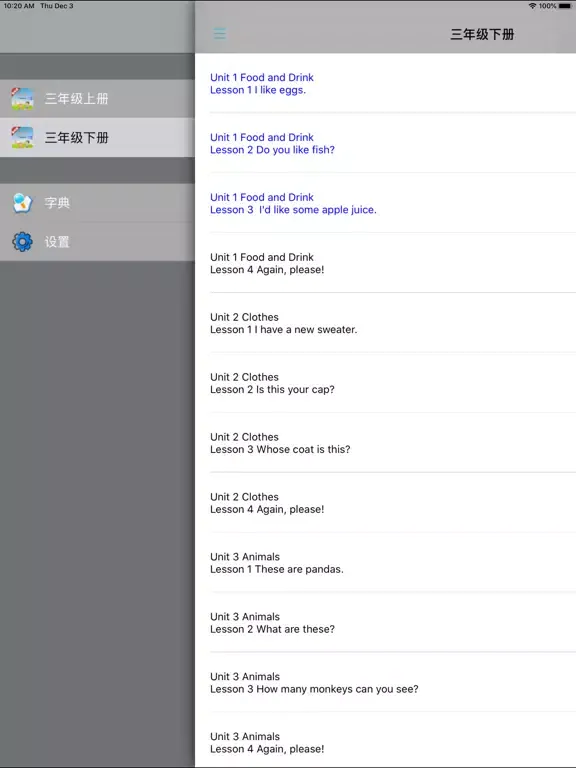576x768 pixels.
Task: Open Lesson 1 I like eggs
Action: [385, 84]
